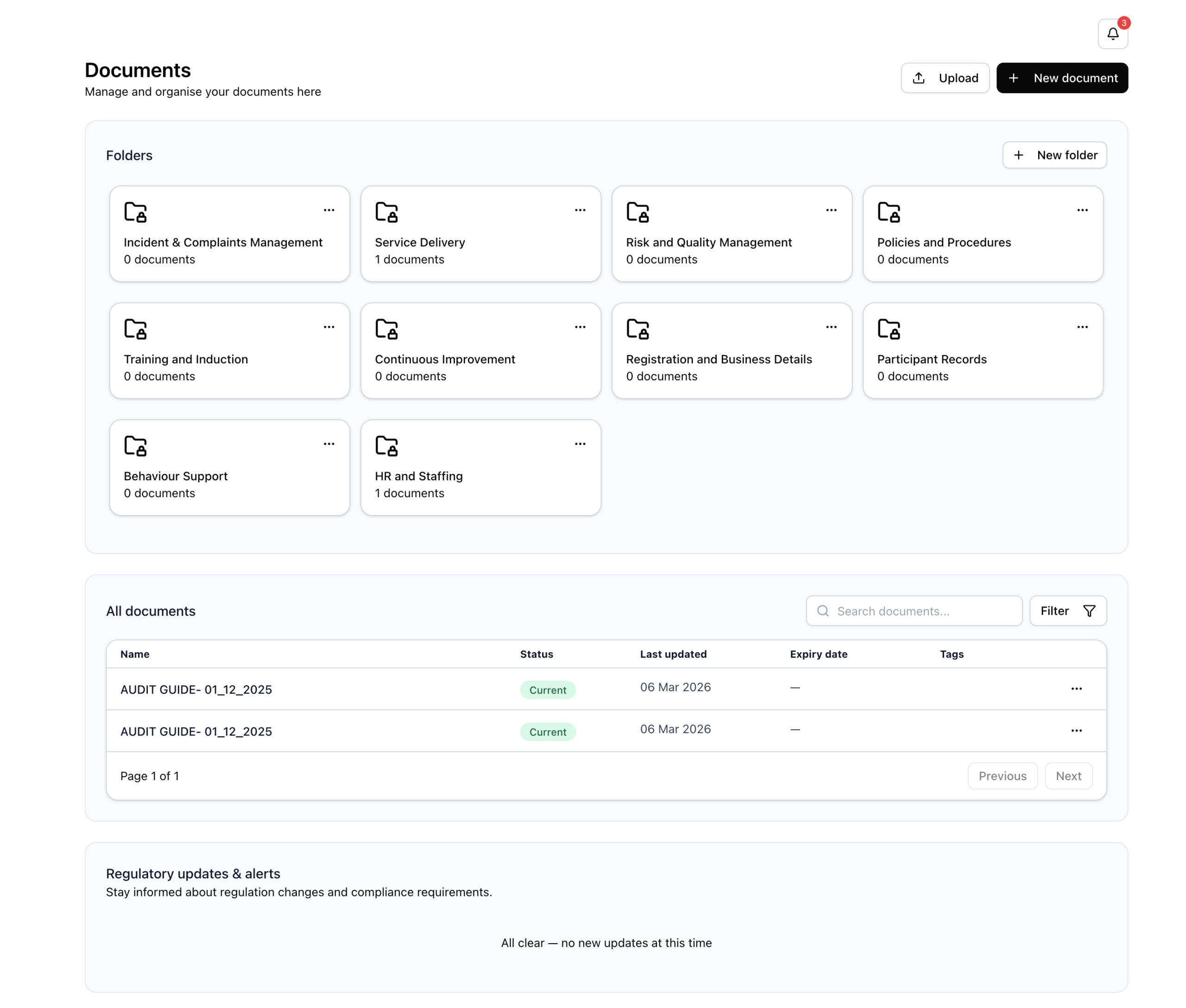Click the search magnifier icon
Image resolution: width=1186 pixels, height=1008 pixels.
822,611
